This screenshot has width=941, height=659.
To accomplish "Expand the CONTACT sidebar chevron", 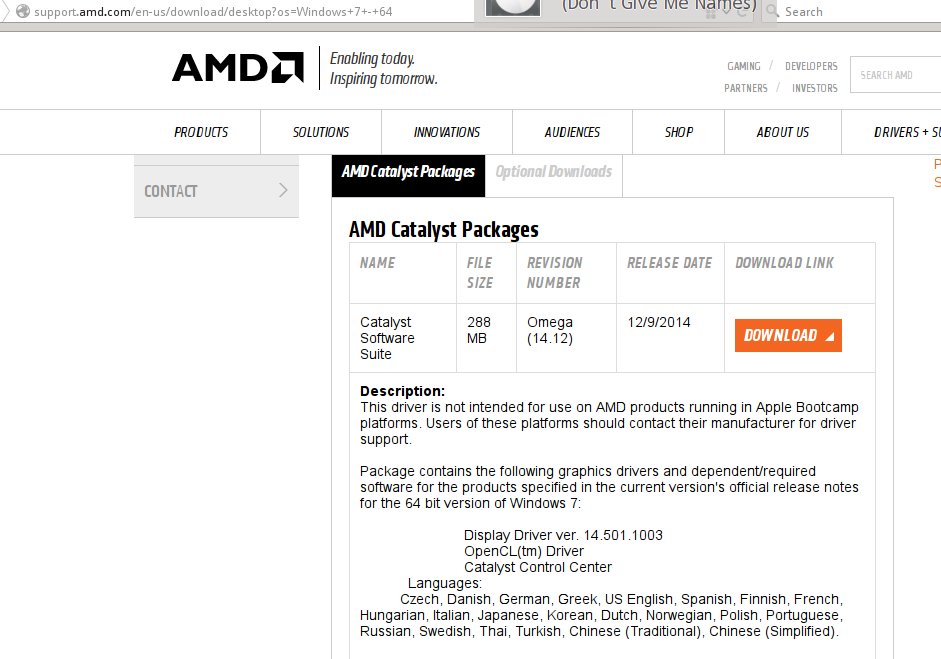I will click(x=283, y=190).
